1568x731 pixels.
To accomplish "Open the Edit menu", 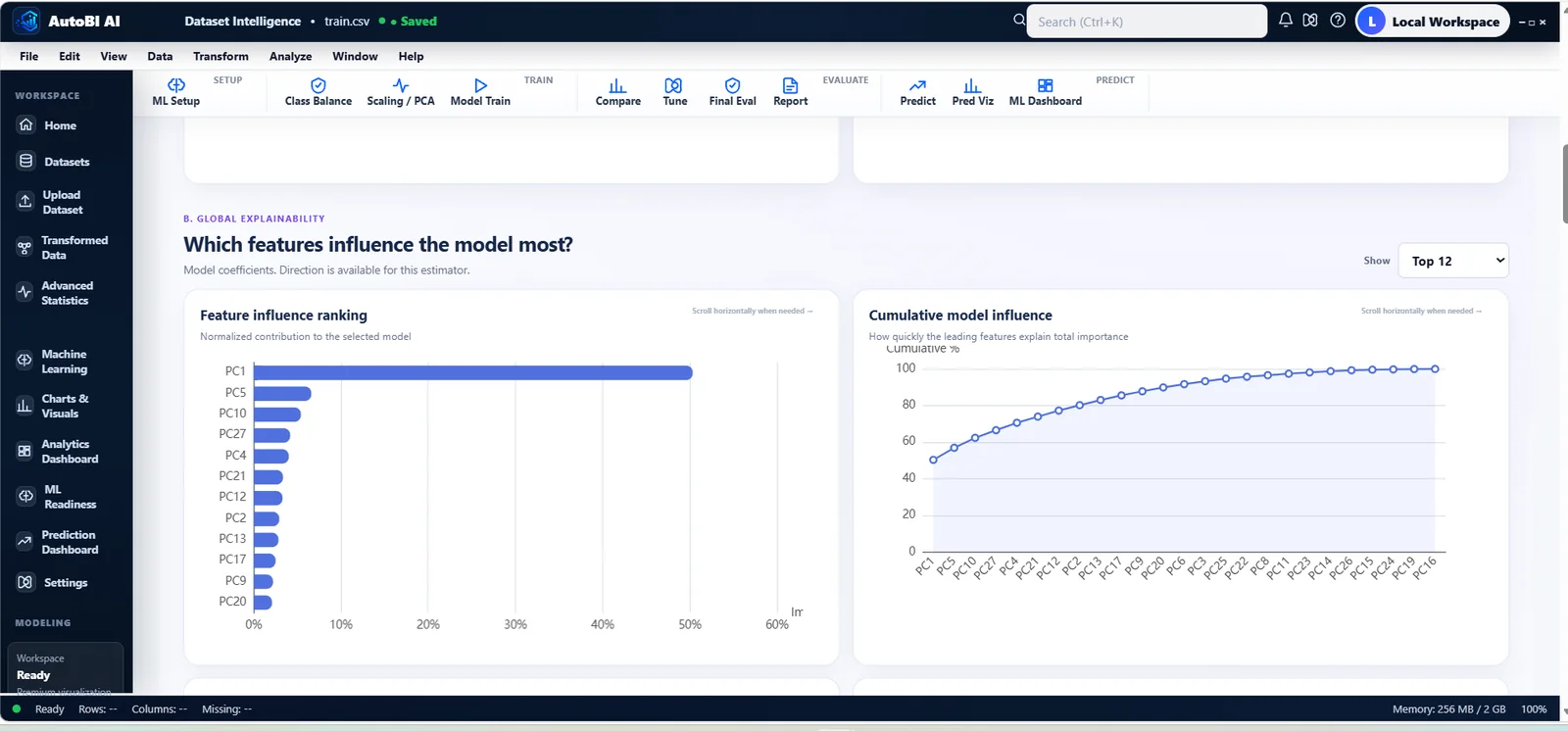I will [x=70, y=57].
